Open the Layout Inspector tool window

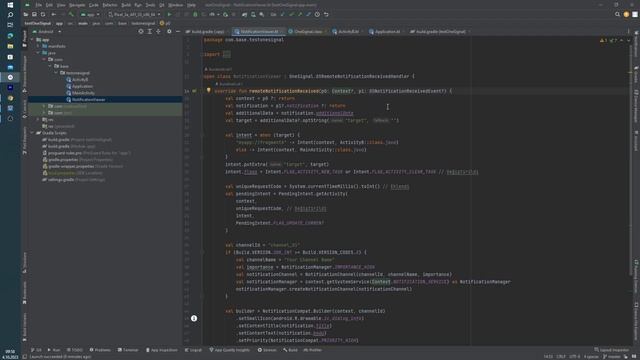tap(612, 350)
